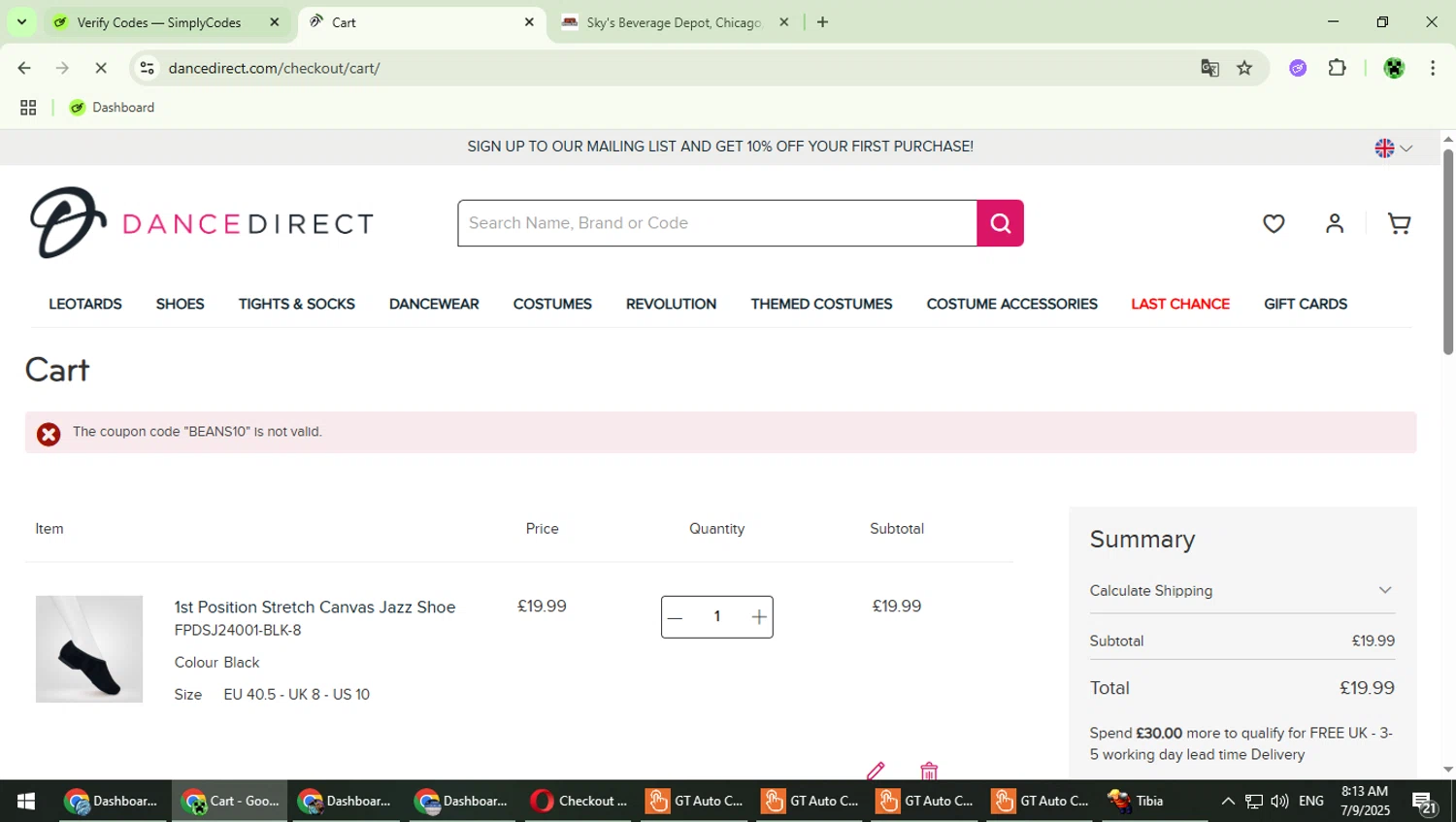Open the GIFT CARDS menu
Screen dimensions: 1456x822
(x=1306, y=304)
